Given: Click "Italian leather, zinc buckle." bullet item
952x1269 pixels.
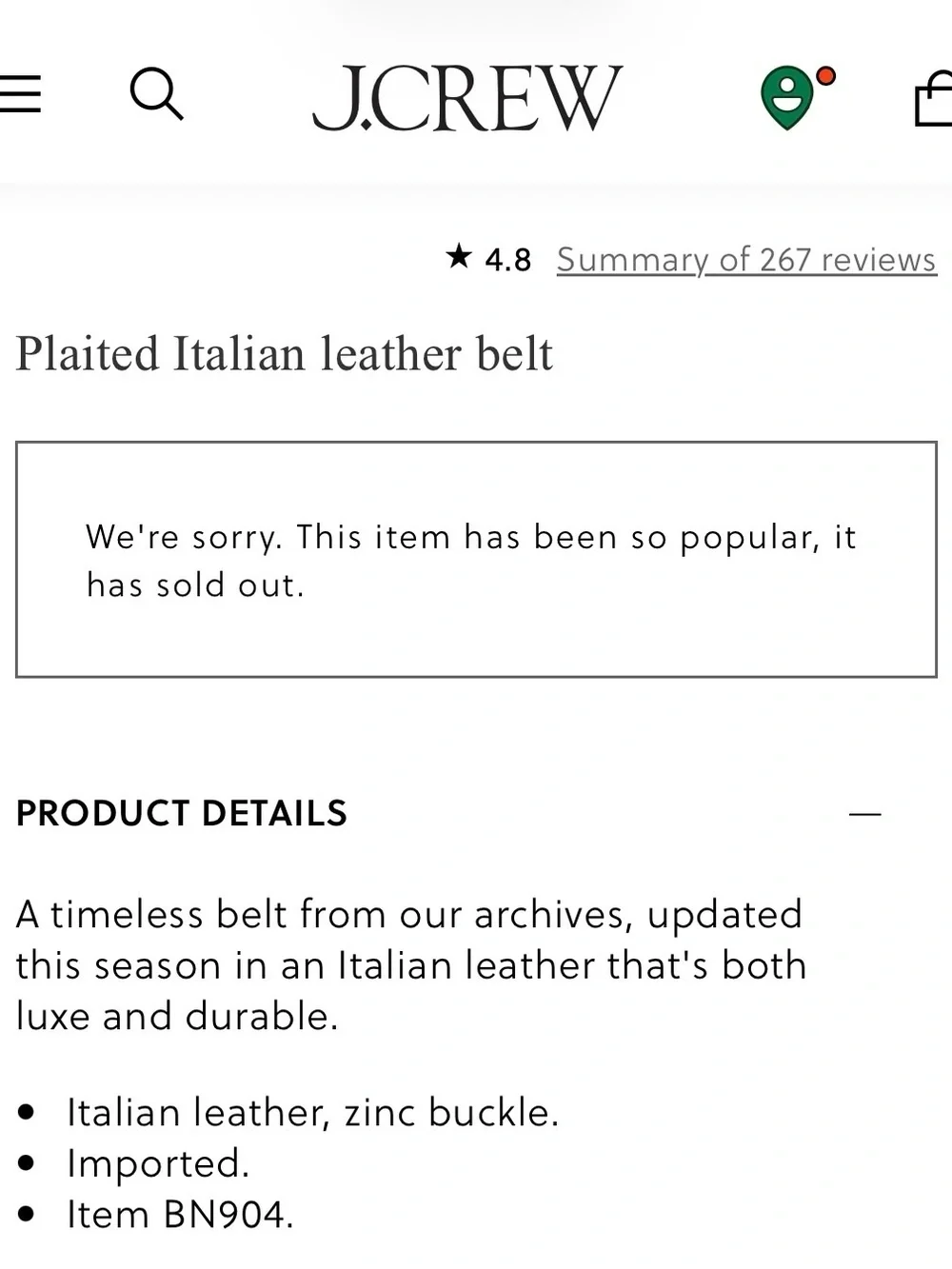Looking at the screenshot, I should (x=313, y=1112).
